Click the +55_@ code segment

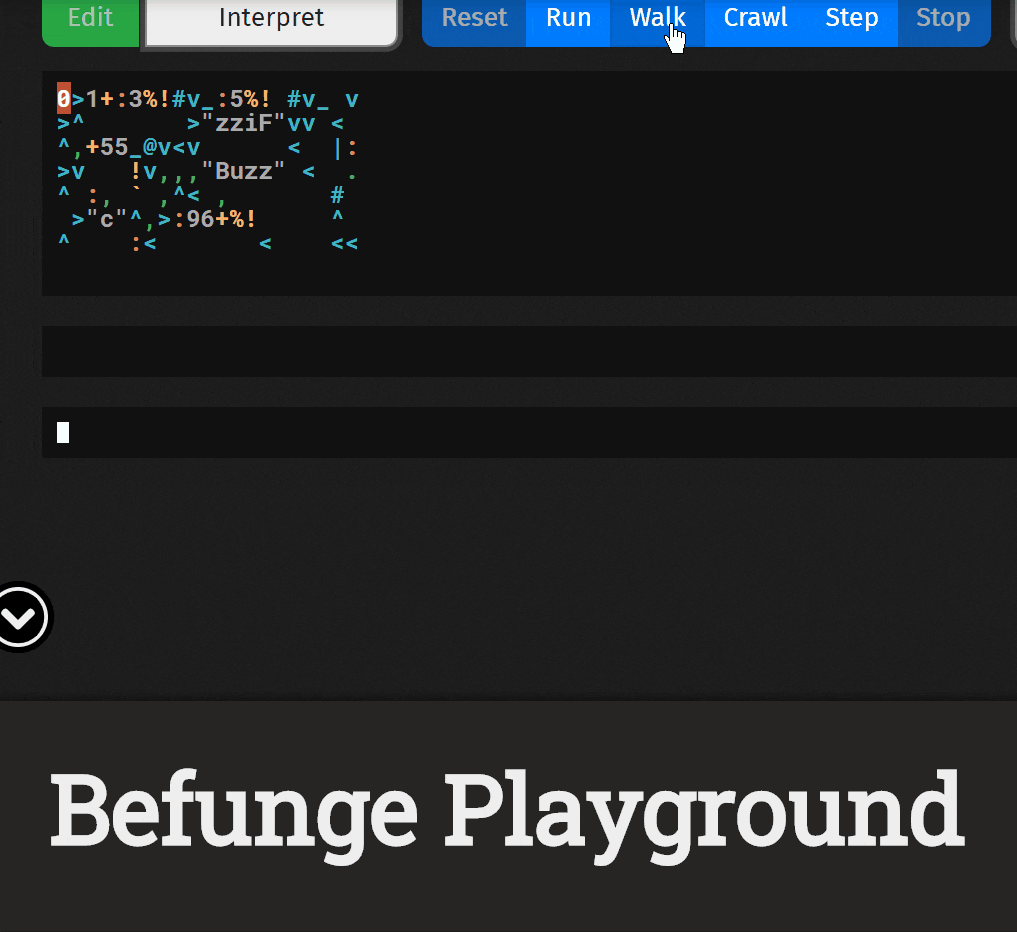pos(121,147)
